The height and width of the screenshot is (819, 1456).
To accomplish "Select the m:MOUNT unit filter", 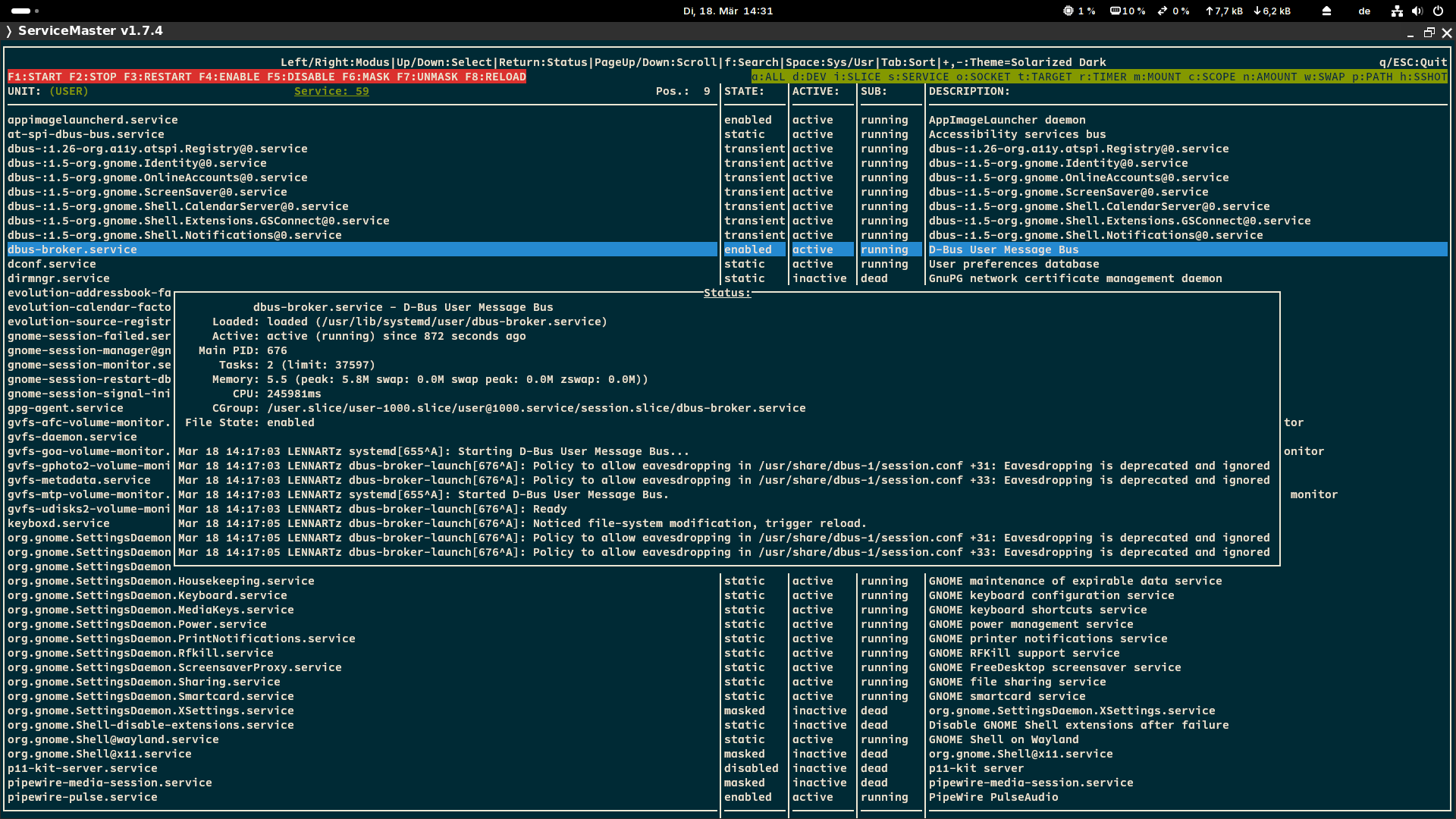I will coord(1157,77).
